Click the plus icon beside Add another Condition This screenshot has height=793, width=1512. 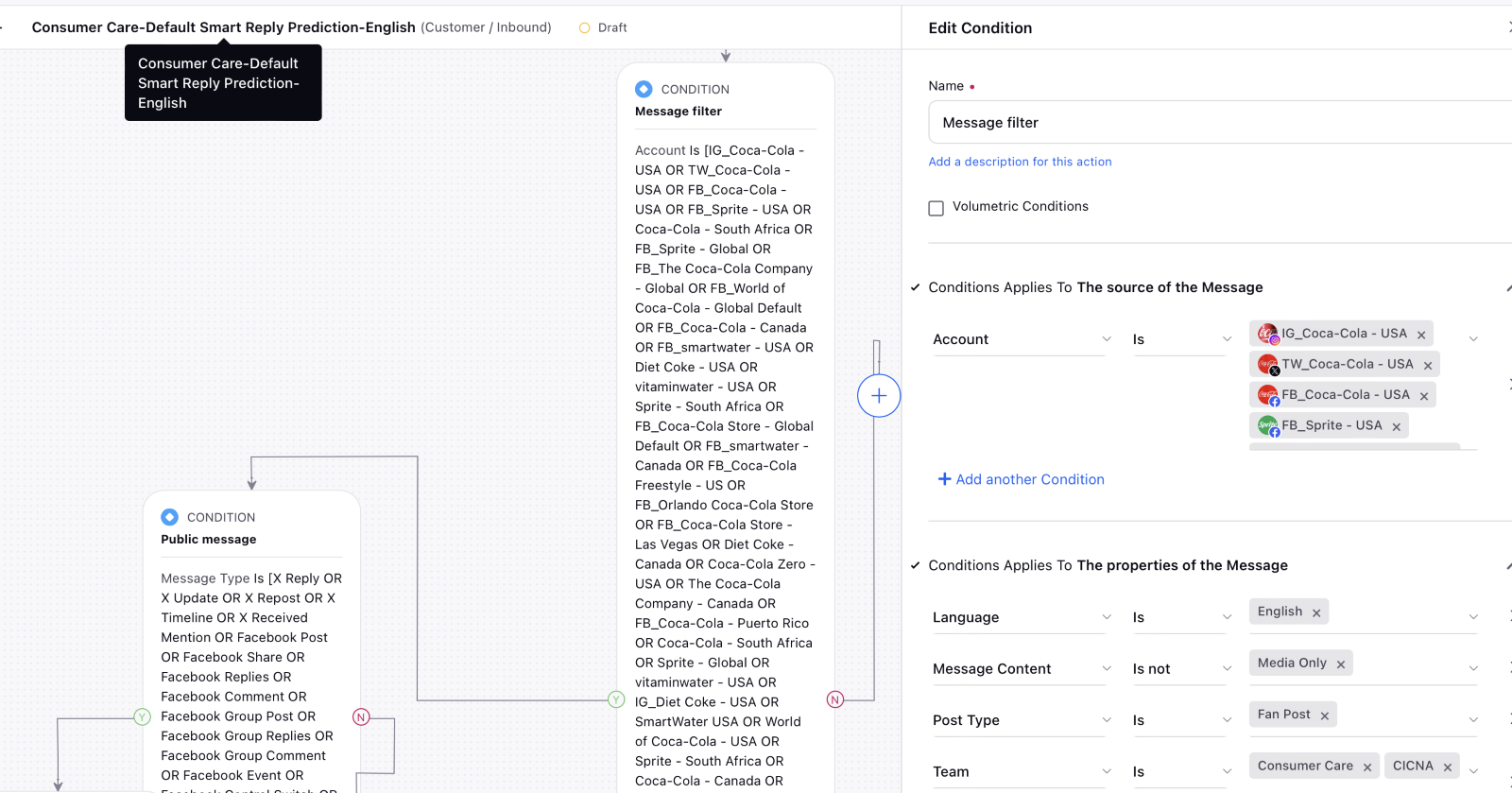[x=944, y=479]
